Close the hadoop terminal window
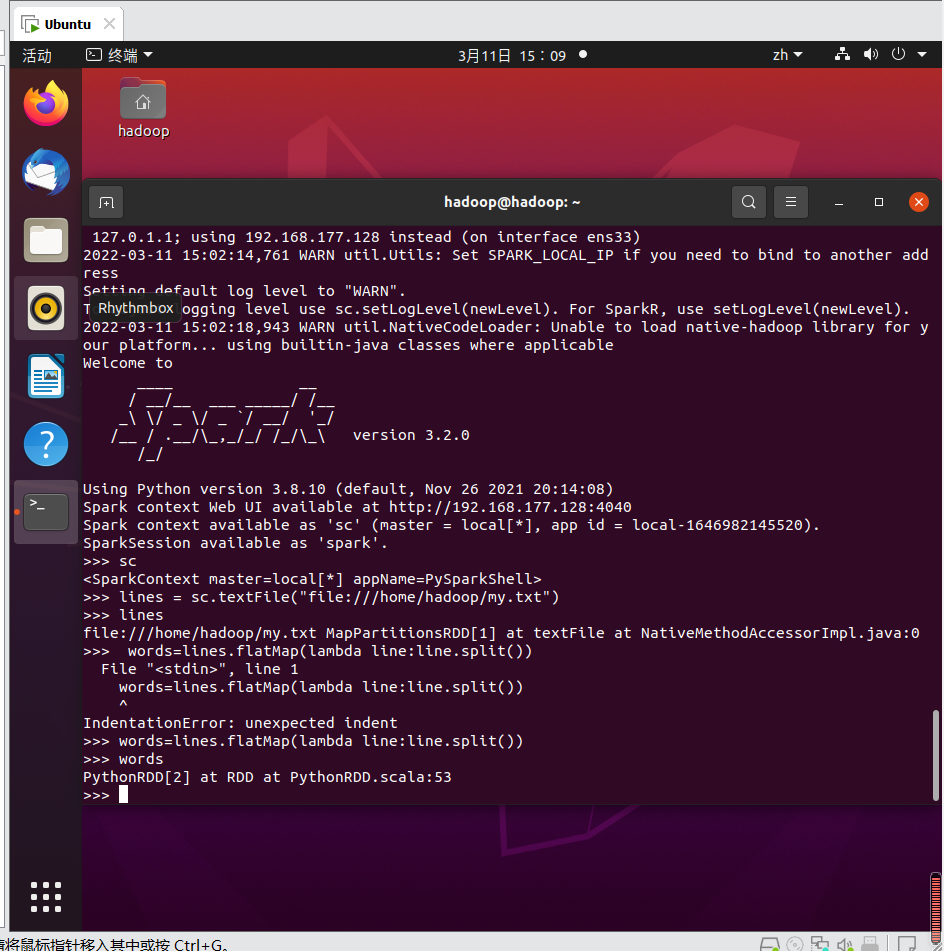This screenshot has width=944, height=951. (919, 202)
